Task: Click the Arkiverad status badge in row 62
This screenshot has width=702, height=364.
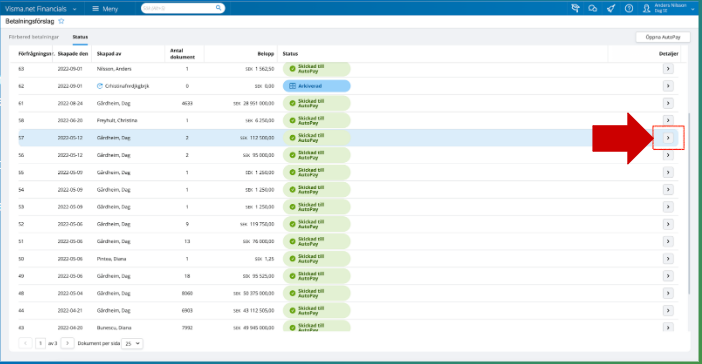Action: (317, 86)
